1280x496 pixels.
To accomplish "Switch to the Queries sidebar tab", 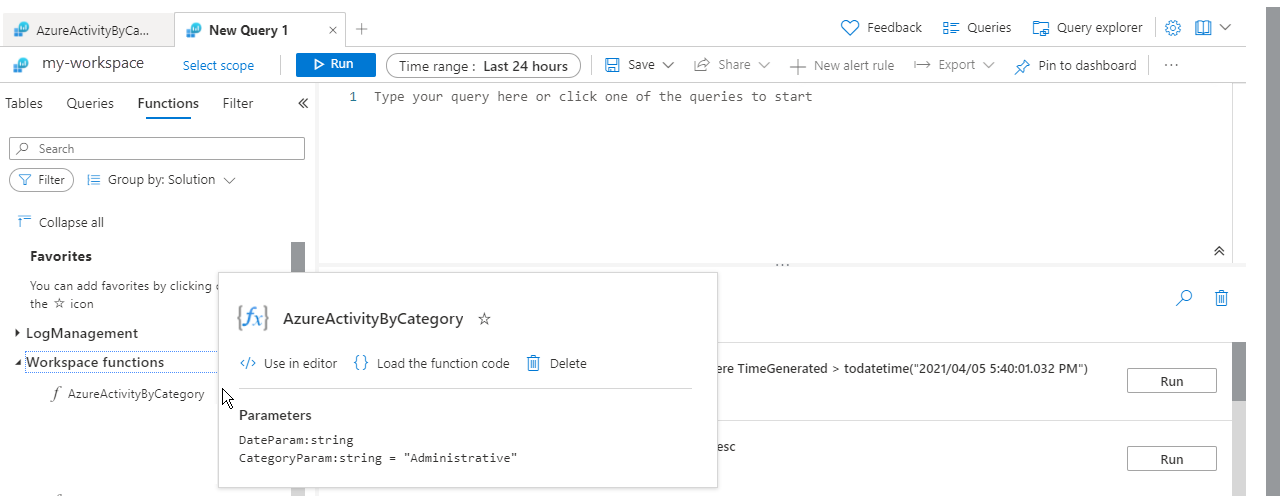I will pos(90,103).
